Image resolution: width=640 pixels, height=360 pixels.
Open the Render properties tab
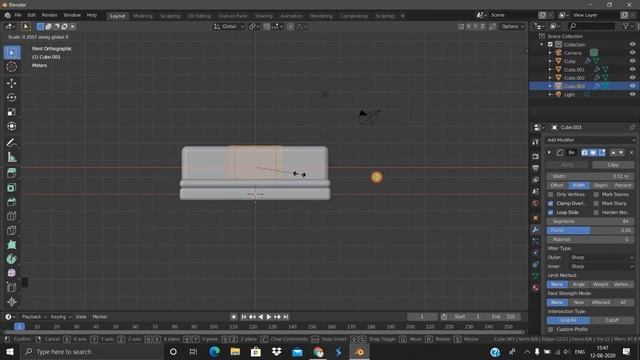536,156
